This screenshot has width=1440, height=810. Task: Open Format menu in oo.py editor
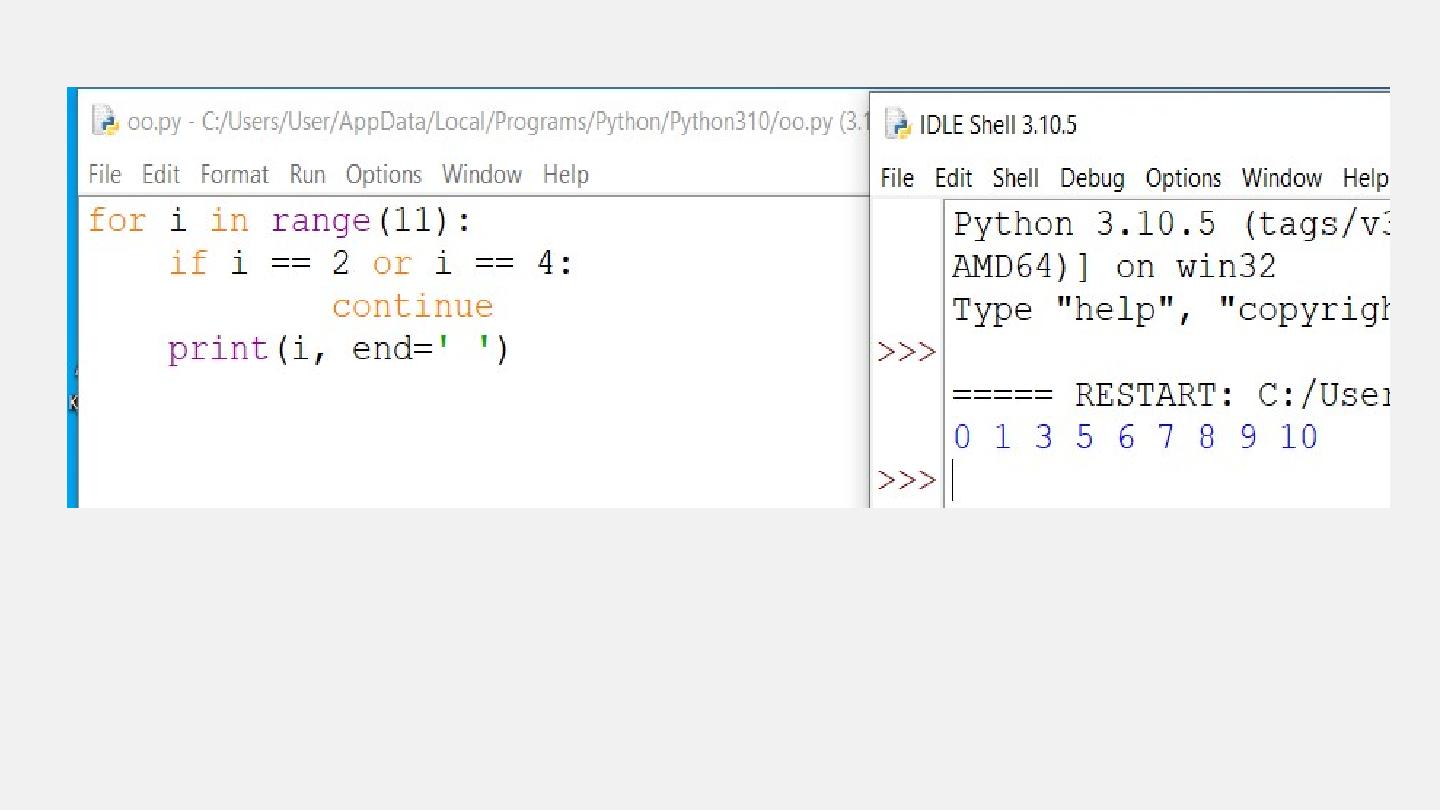[x=235, y=174]
